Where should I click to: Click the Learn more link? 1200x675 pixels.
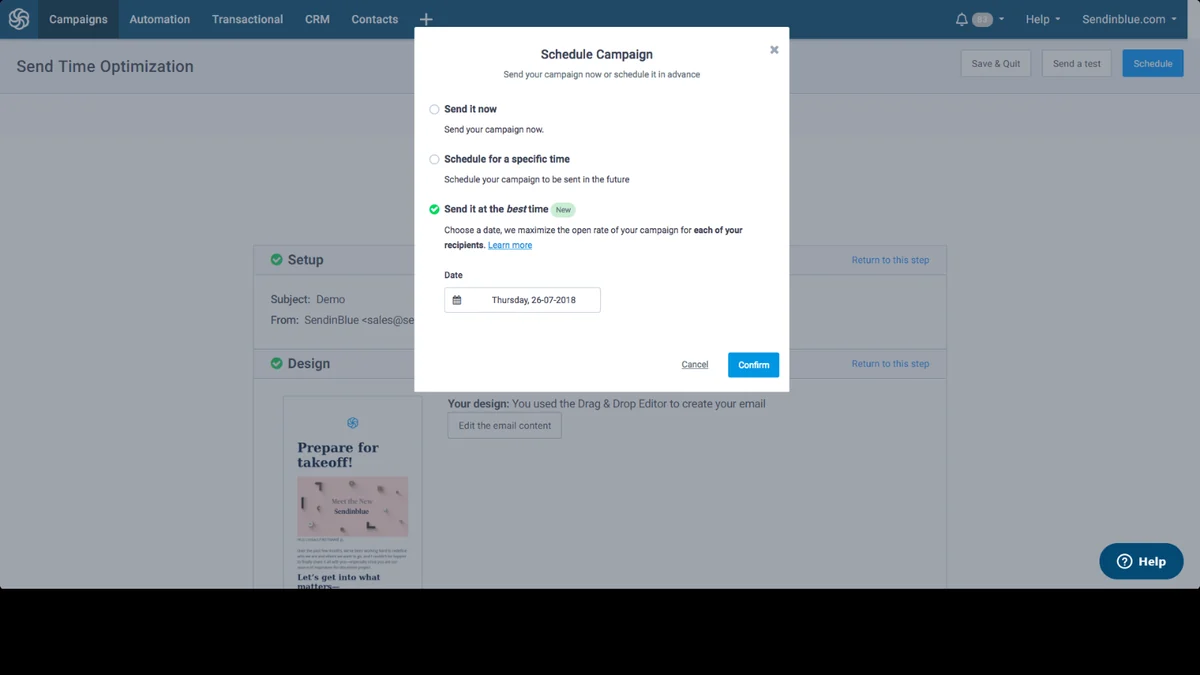point(510,244)
